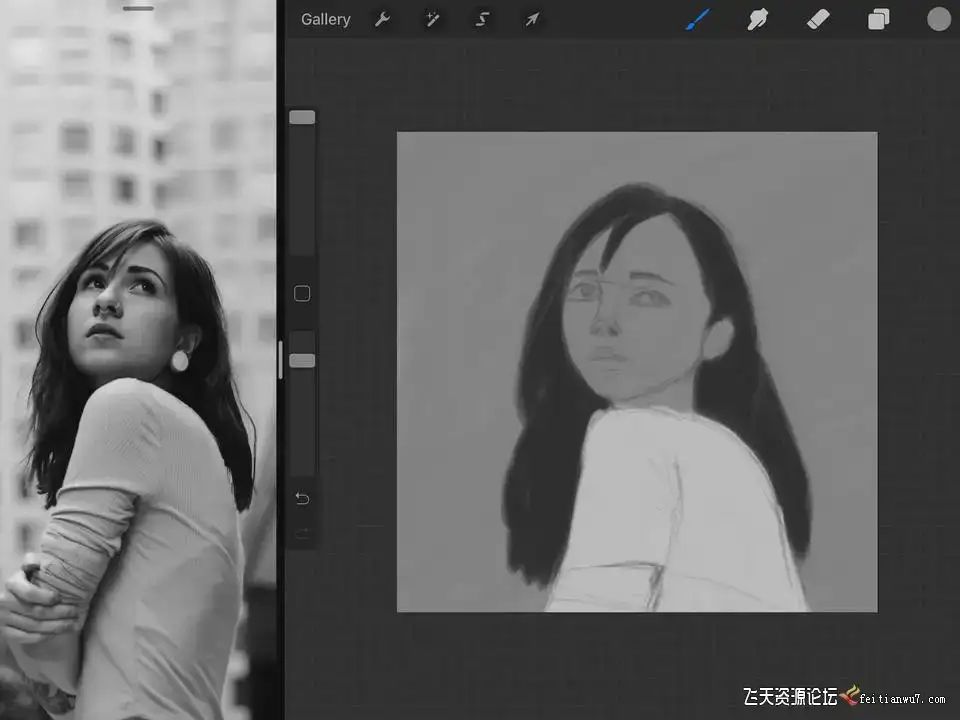The height and width of the screenshot is (720, 960).
Task: Redo the last undone stroke
Action: 302,534
